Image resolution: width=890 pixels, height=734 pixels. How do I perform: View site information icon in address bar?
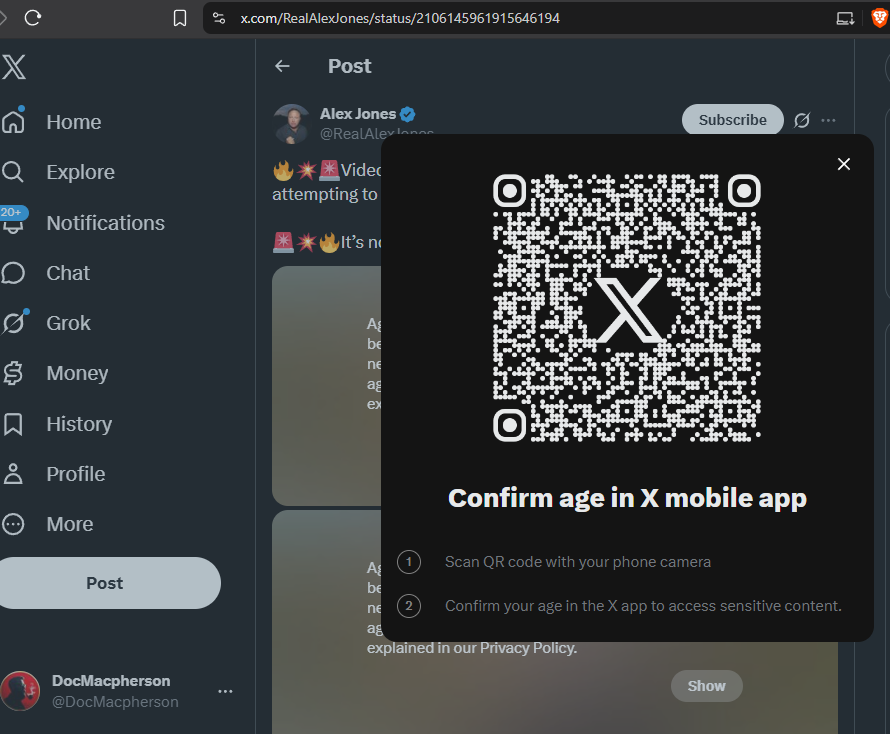tap(219, 18)
